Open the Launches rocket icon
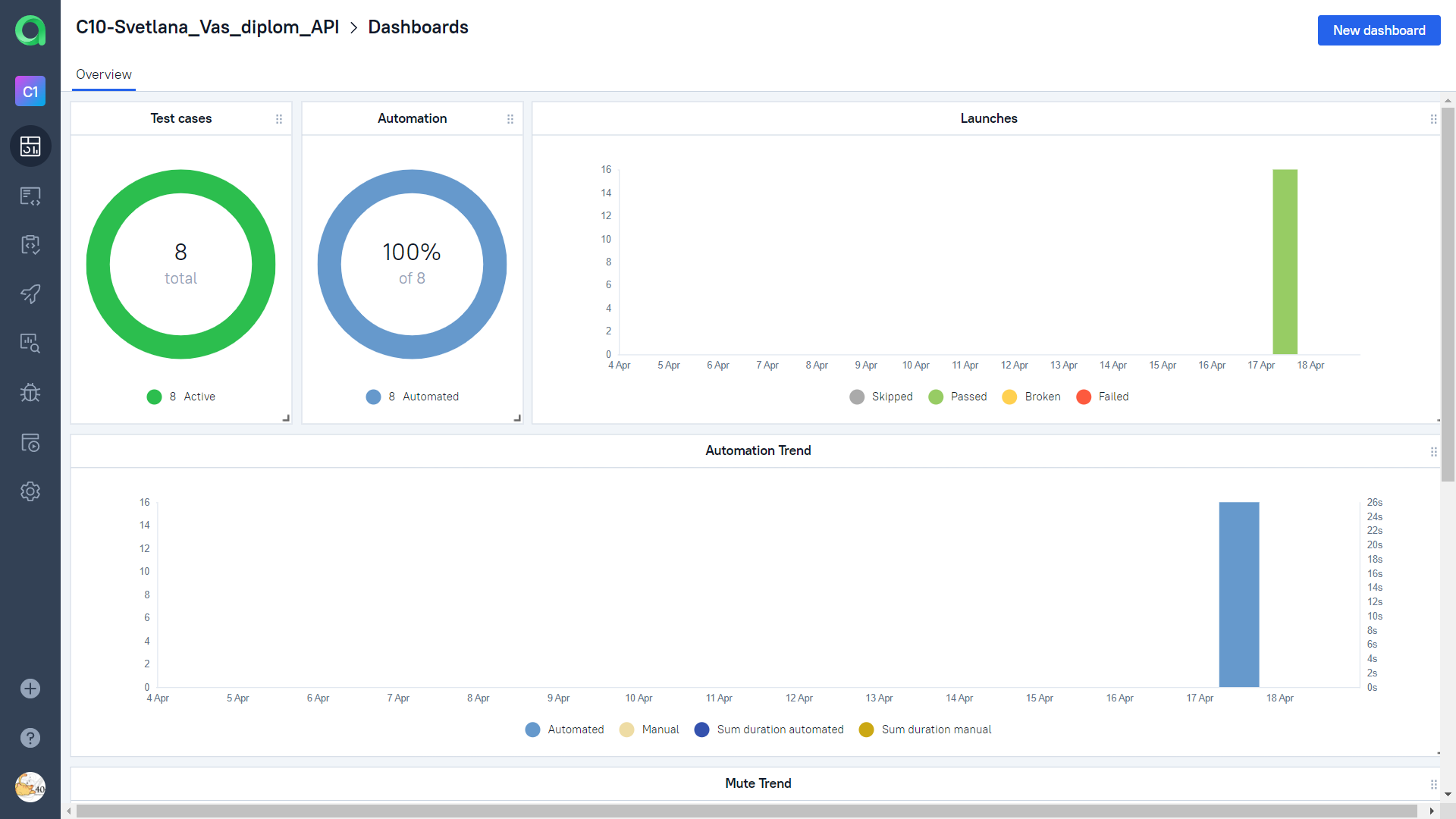The image size is (1456, 819). coord(30,293)
